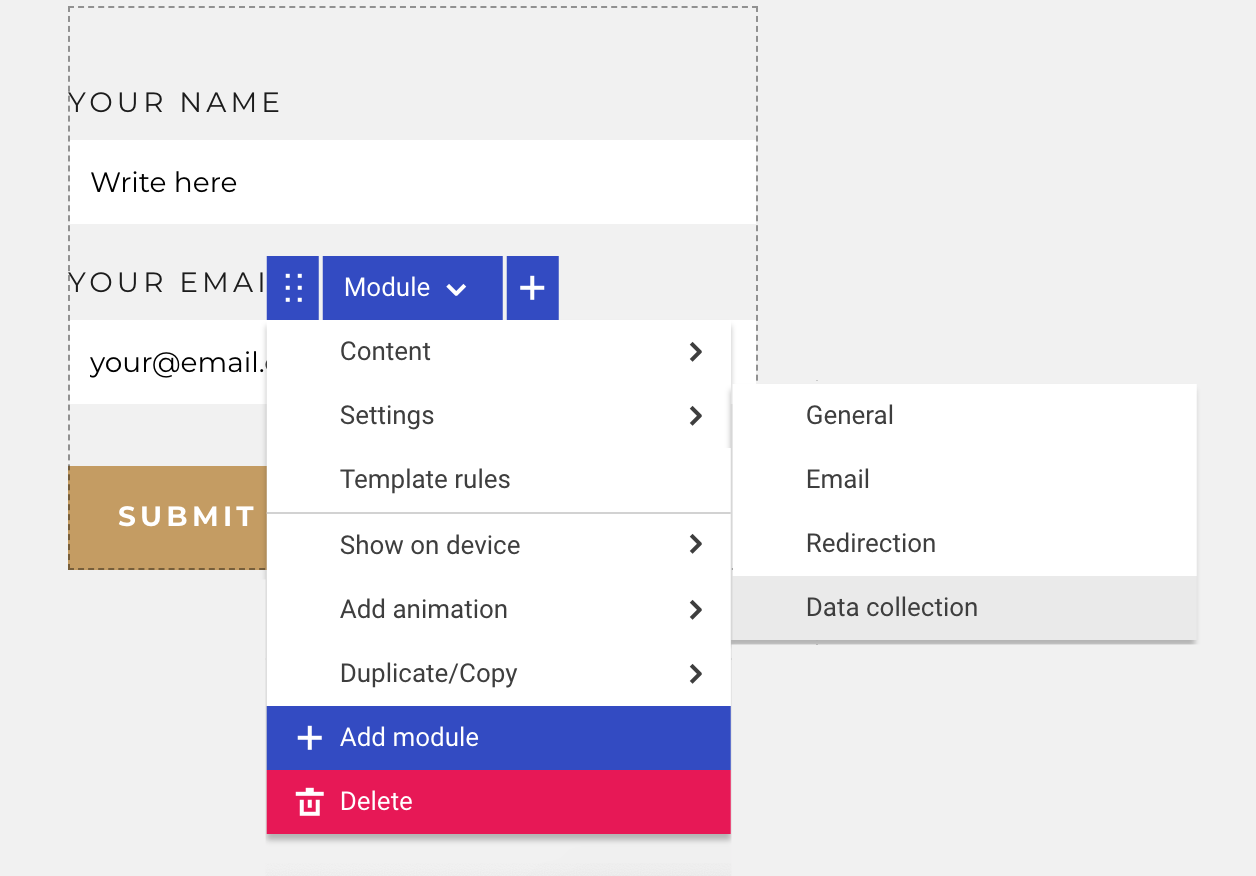Image resolution: width=1256 pixels, height=876 pixels.
Task: Choose Data collection in Settings submenu
Action: (964, 608)
